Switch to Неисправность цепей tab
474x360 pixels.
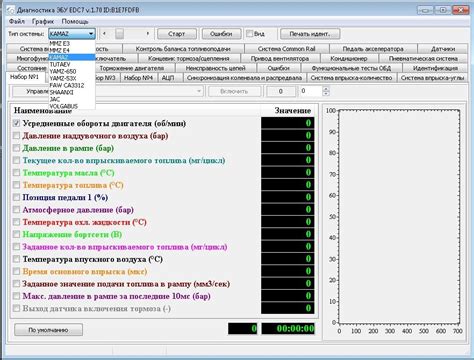coord(215,68)
